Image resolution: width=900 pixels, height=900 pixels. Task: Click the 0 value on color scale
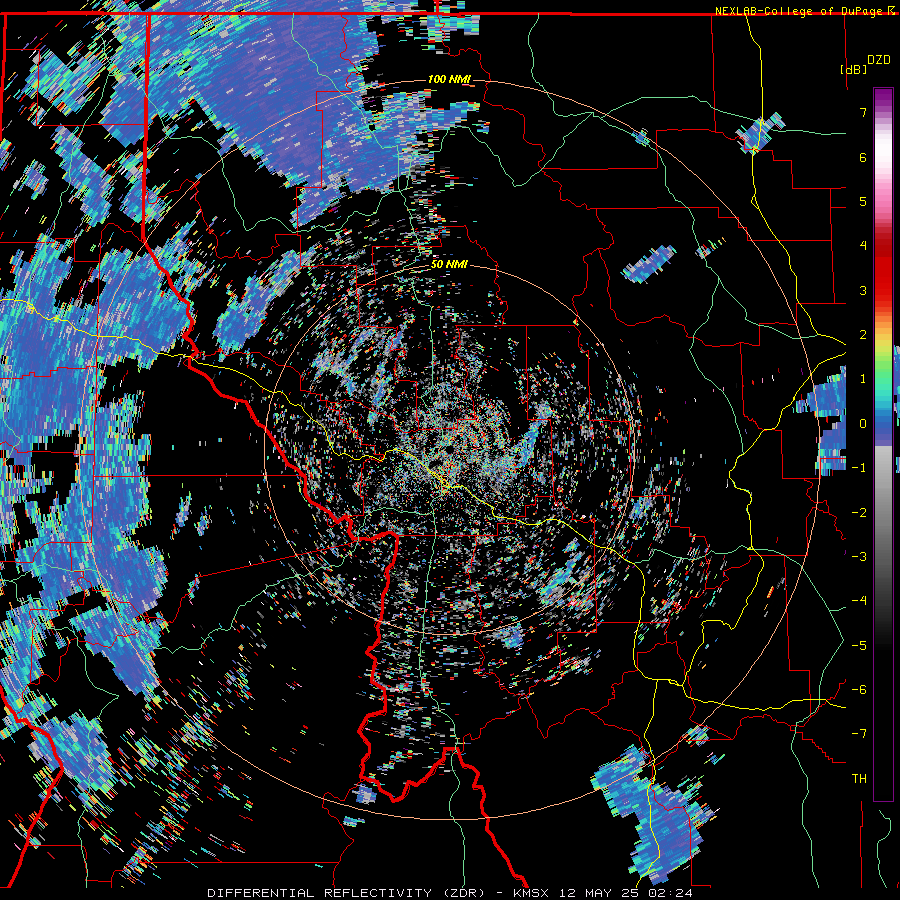pos(863,424)
